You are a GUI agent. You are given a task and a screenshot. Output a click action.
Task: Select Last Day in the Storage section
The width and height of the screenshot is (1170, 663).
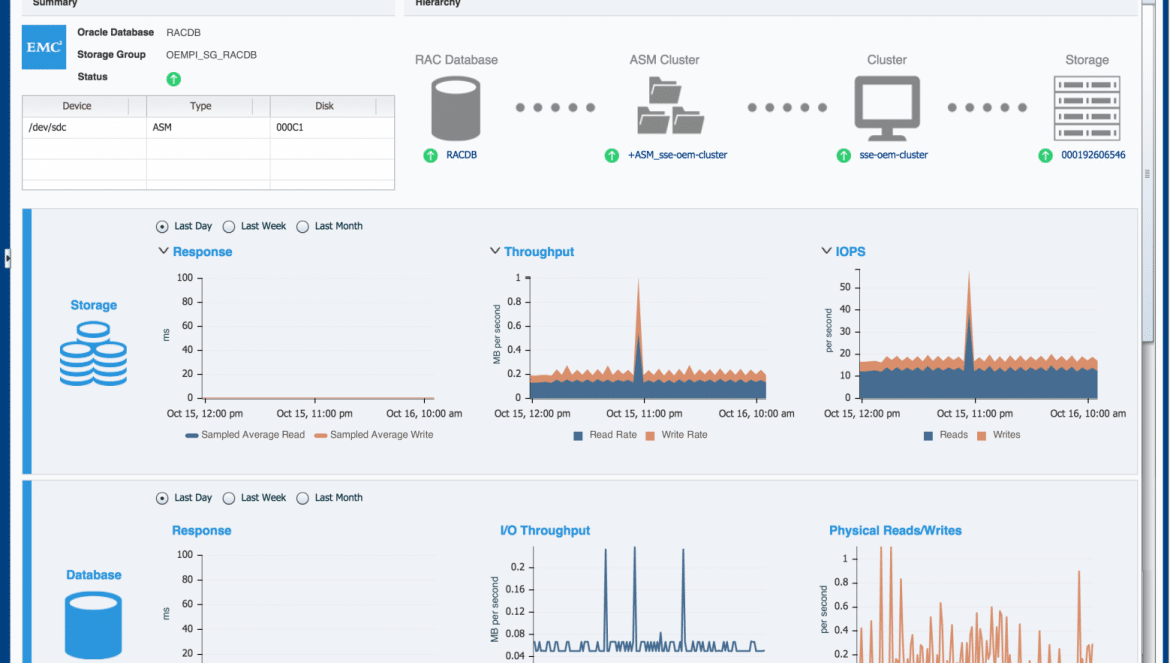tap(162, 227)
